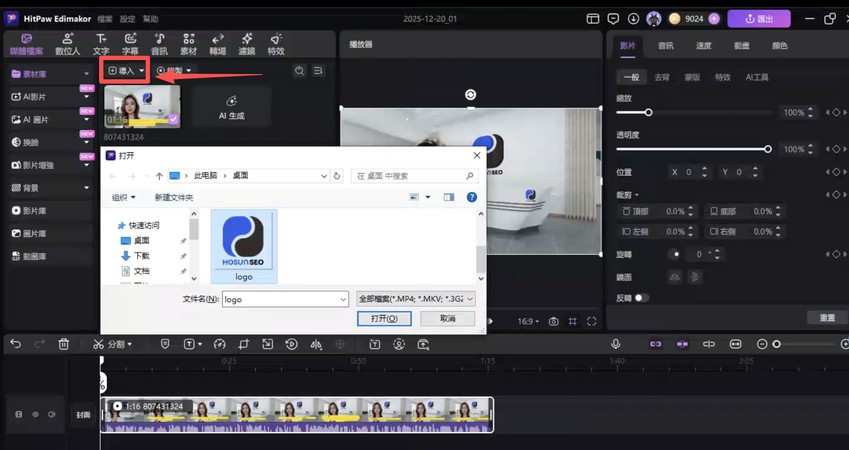This screenshot has height=450, width=849.
Task: Click the 打开(O) button in file dialog
Action: coord(384,318)
